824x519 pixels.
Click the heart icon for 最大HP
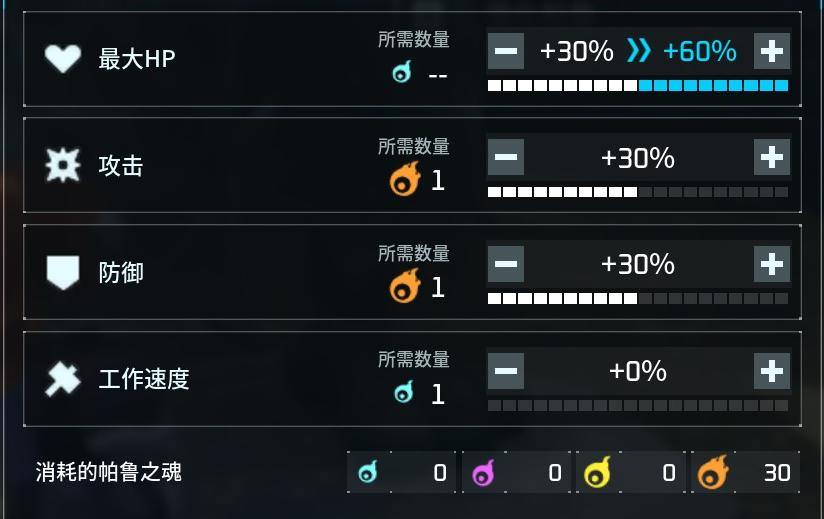(x=62, y=59)
